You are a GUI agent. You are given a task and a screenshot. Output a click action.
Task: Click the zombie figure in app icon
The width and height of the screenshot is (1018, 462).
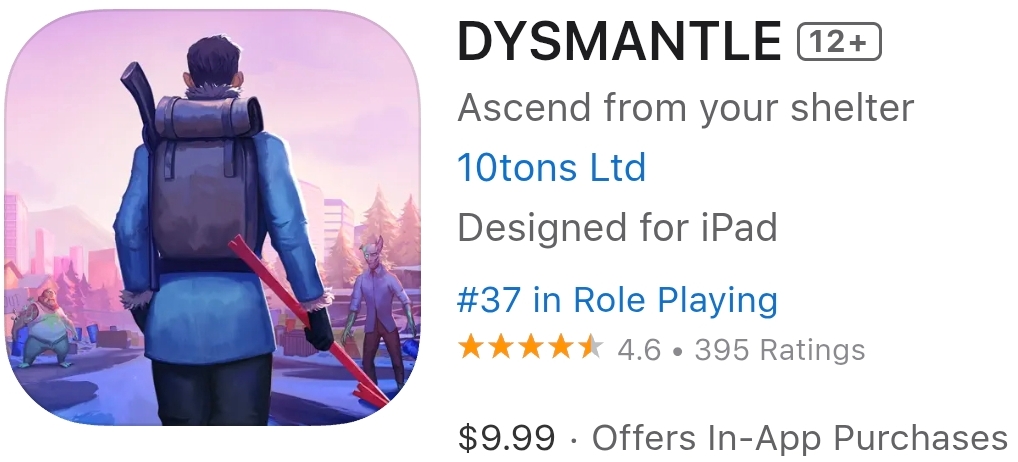(x=376, y=313)
